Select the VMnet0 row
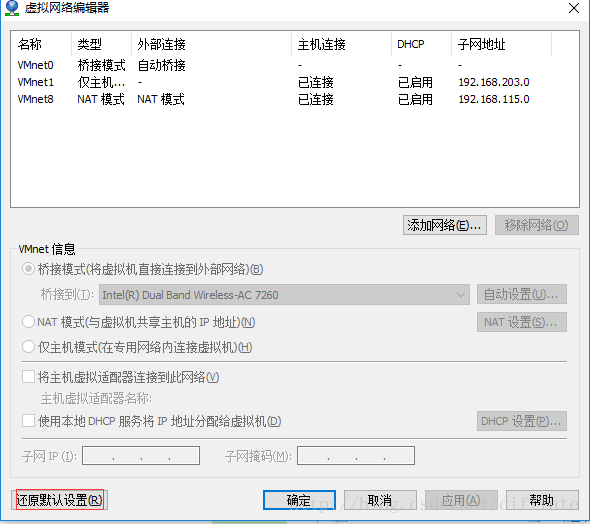This screenshot has height=524, width=590. (x=295, y=65)
